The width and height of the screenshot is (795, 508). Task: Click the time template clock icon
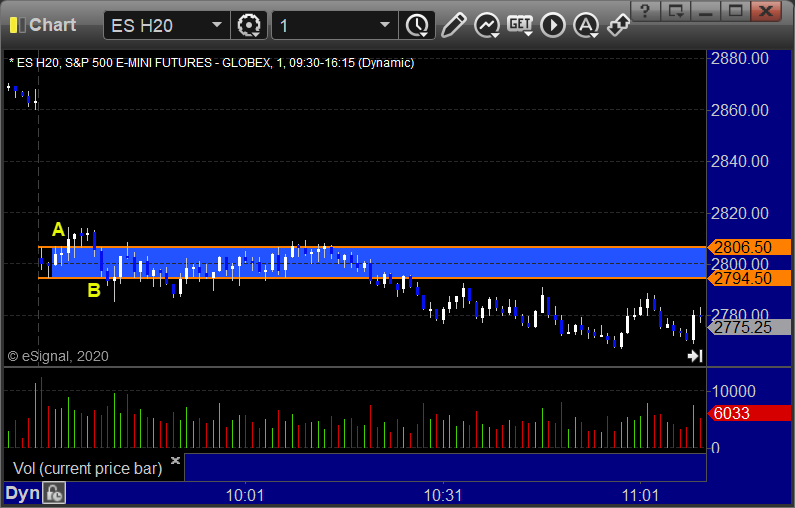click(x=417, y=25)
